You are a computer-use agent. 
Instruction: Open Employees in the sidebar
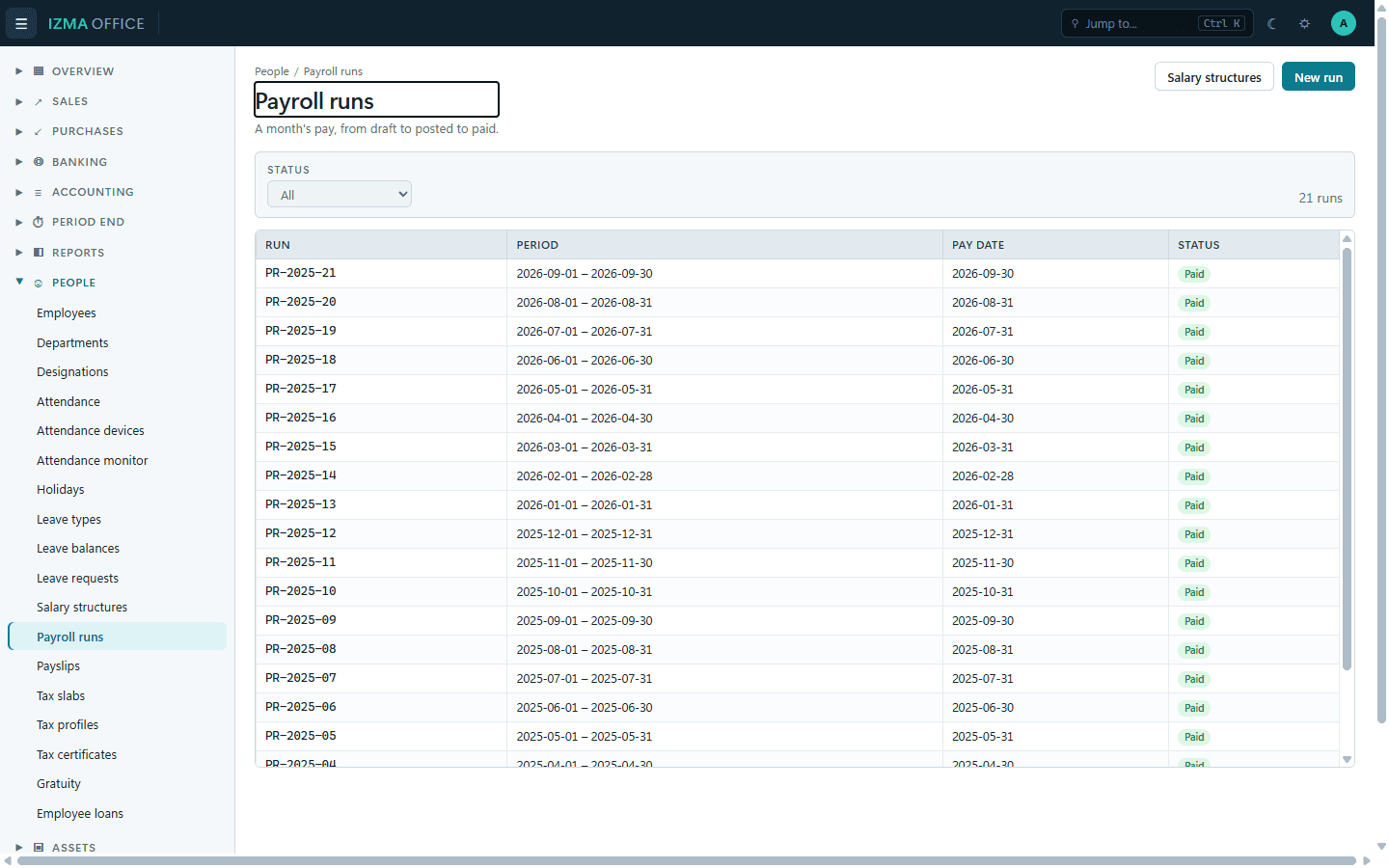pyautogui.click(x=117, y=313)
